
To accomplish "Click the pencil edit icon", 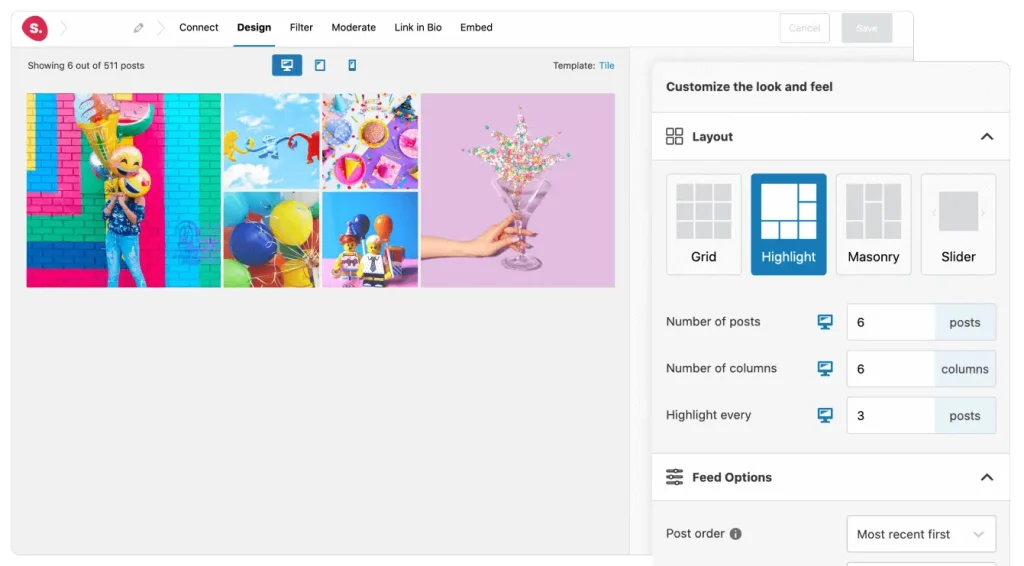I will click(x=139, y=28).
